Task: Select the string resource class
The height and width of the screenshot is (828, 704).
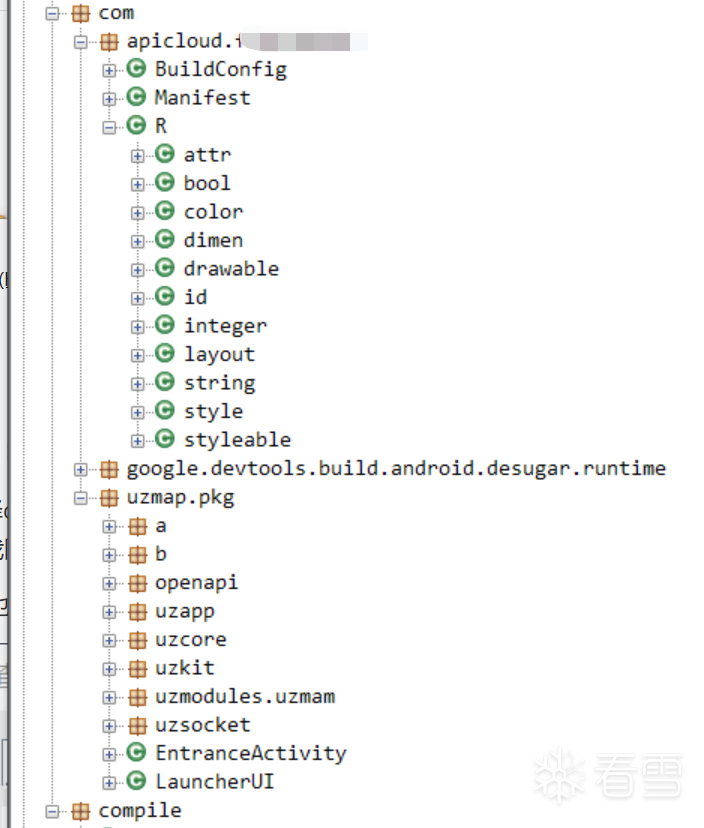Action: [219, 383]
